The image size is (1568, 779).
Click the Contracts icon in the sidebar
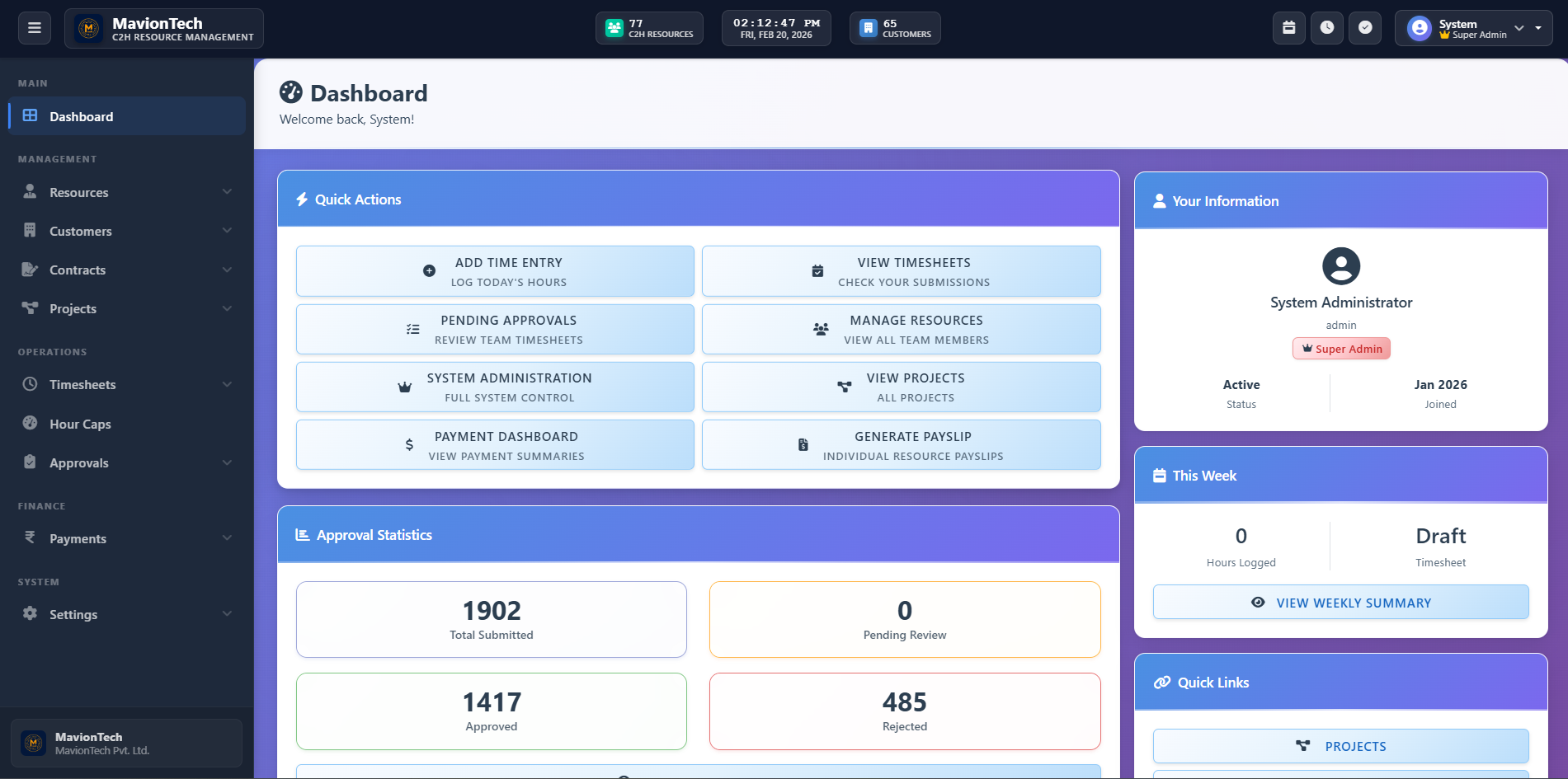click(x=30, y=270)
